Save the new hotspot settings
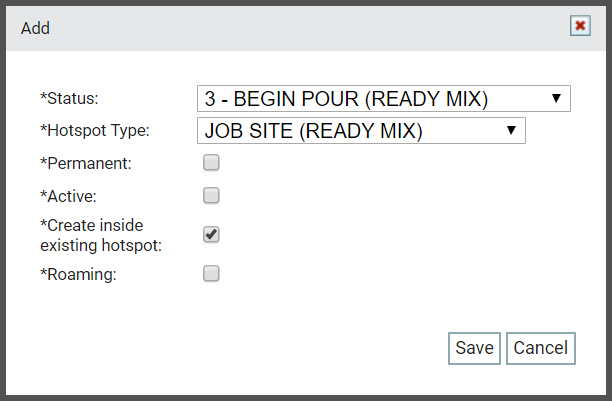The height and width of the screenshot is (401, 612). 474,348
